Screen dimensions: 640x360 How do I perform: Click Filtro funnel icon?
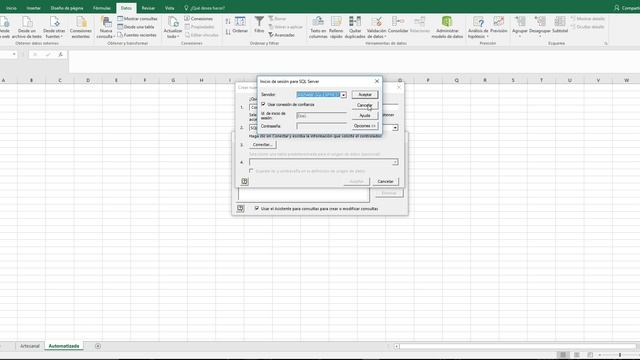tap(259, 25)
